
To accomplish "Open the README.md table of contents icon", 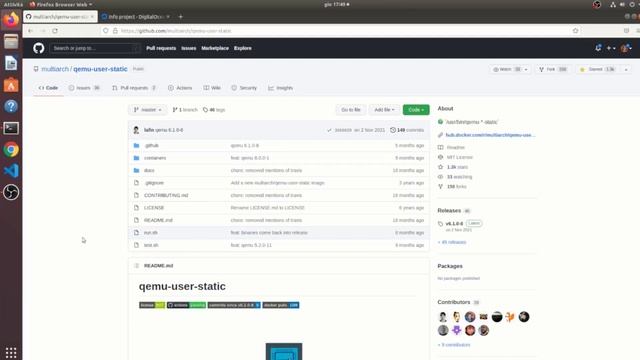I will pyautogui.click(x=136, y=266).
